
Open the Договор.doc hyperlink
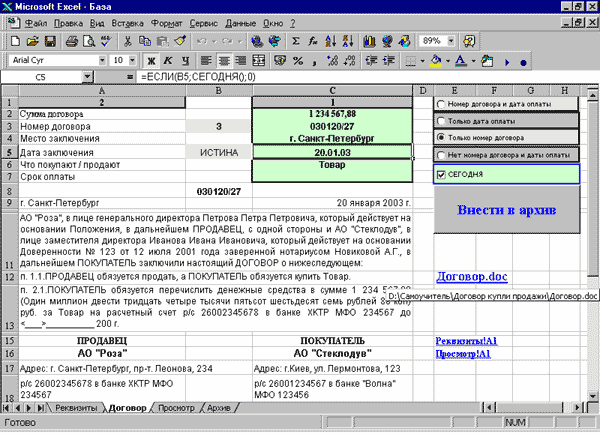tap(472, 277)
